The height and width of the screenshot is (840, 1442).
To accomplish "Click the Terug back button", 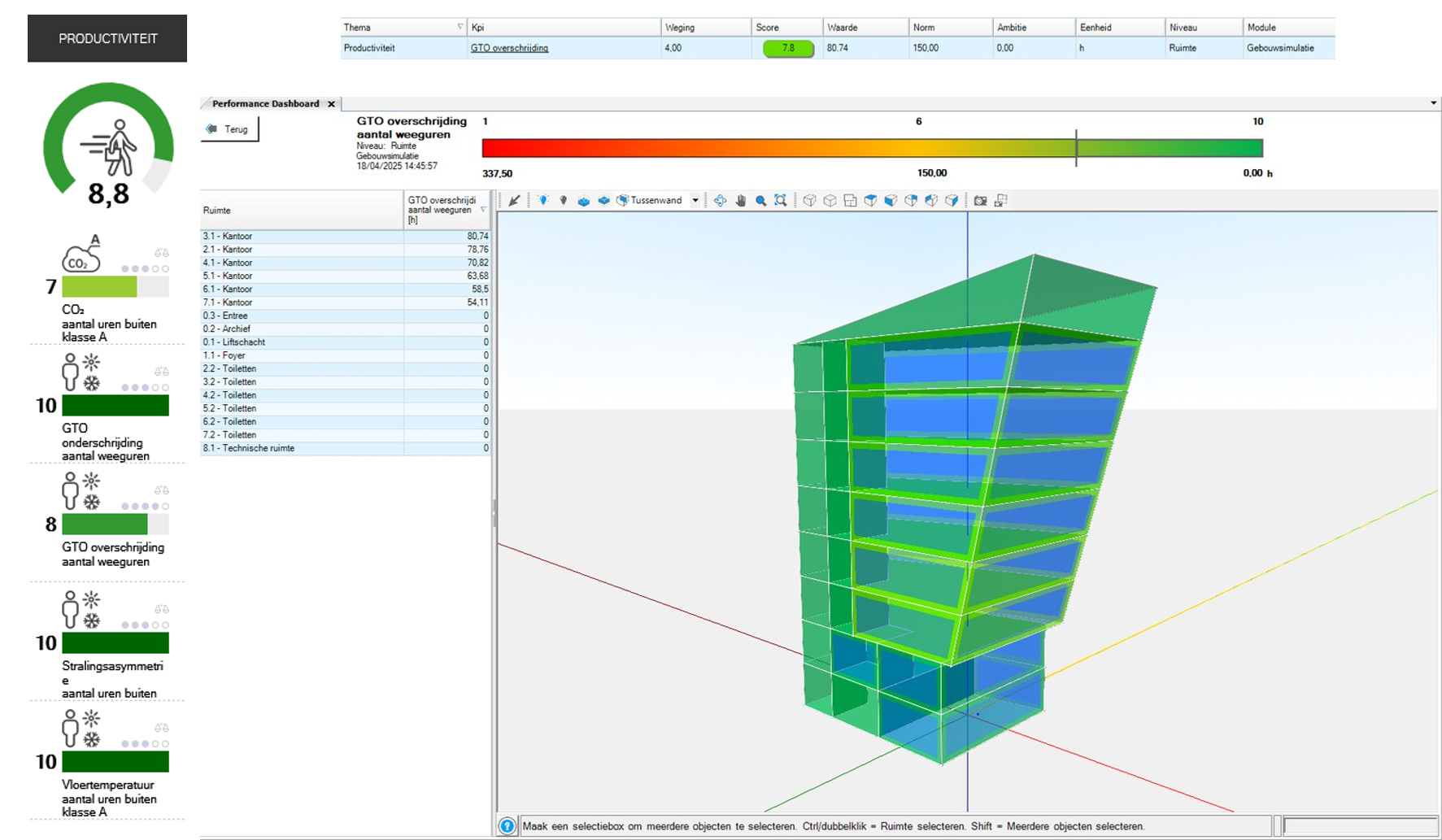I will [229, 129].
